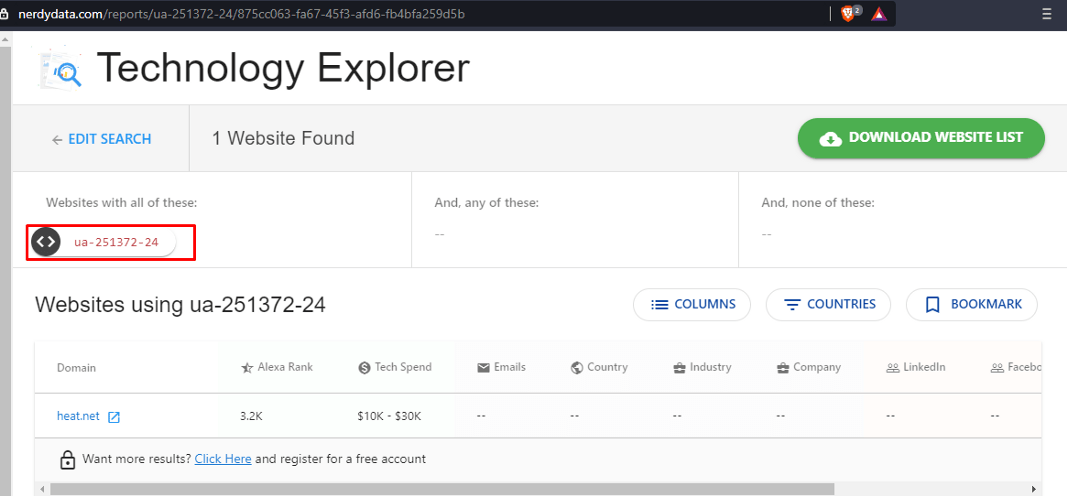Click the Emails column header

(502, 367)
